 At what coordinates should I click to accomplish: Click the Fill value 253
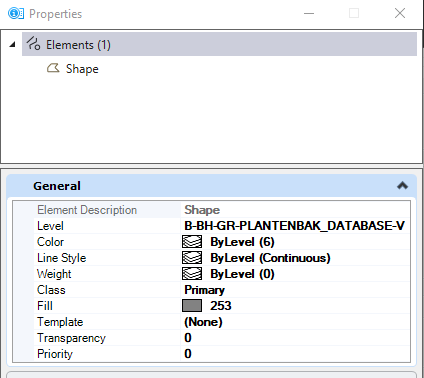pos(221,306)
